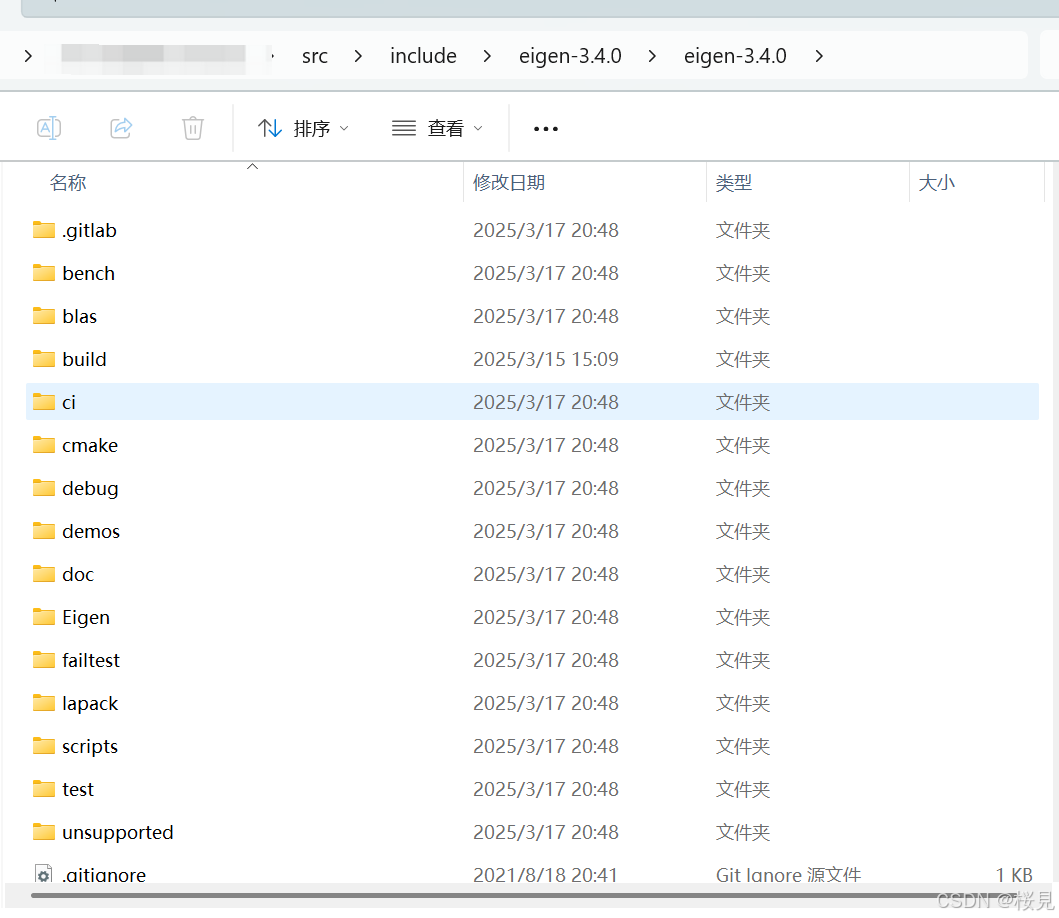Viewport: 1059px width, 918px height.
Task: Select the blas folder icon
Action: 44,316
